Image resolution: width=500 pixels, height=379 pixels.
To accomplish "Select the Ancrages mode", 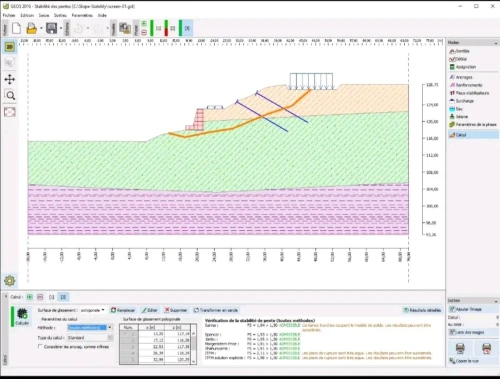I will pyautogui.click(x=461, y=77).
